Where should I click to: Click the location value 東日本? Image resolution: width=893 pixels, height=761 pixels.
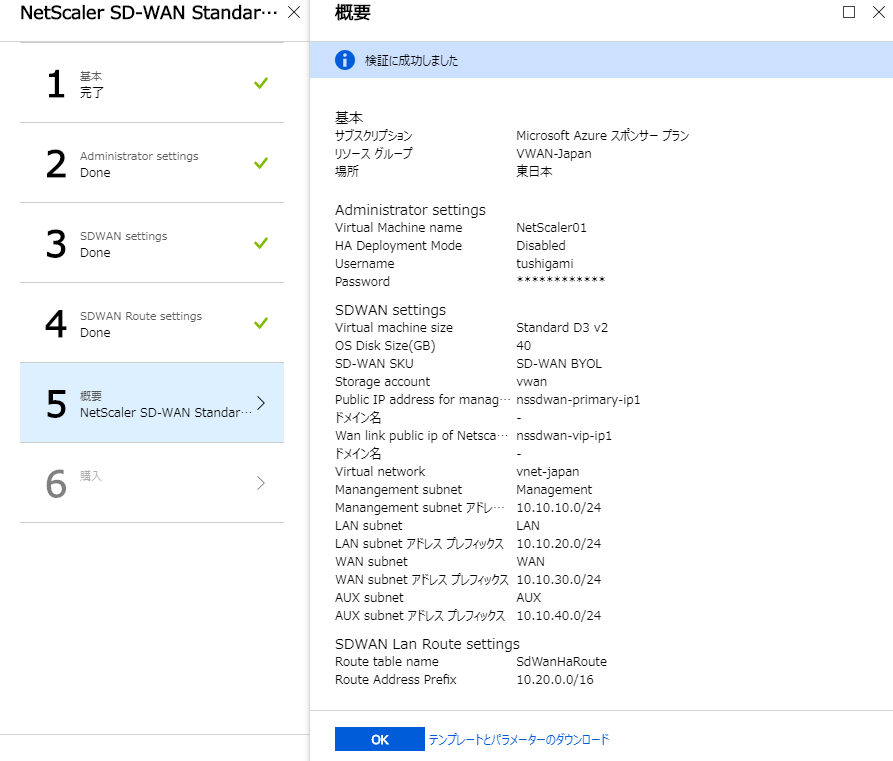(x=534, y=171)
